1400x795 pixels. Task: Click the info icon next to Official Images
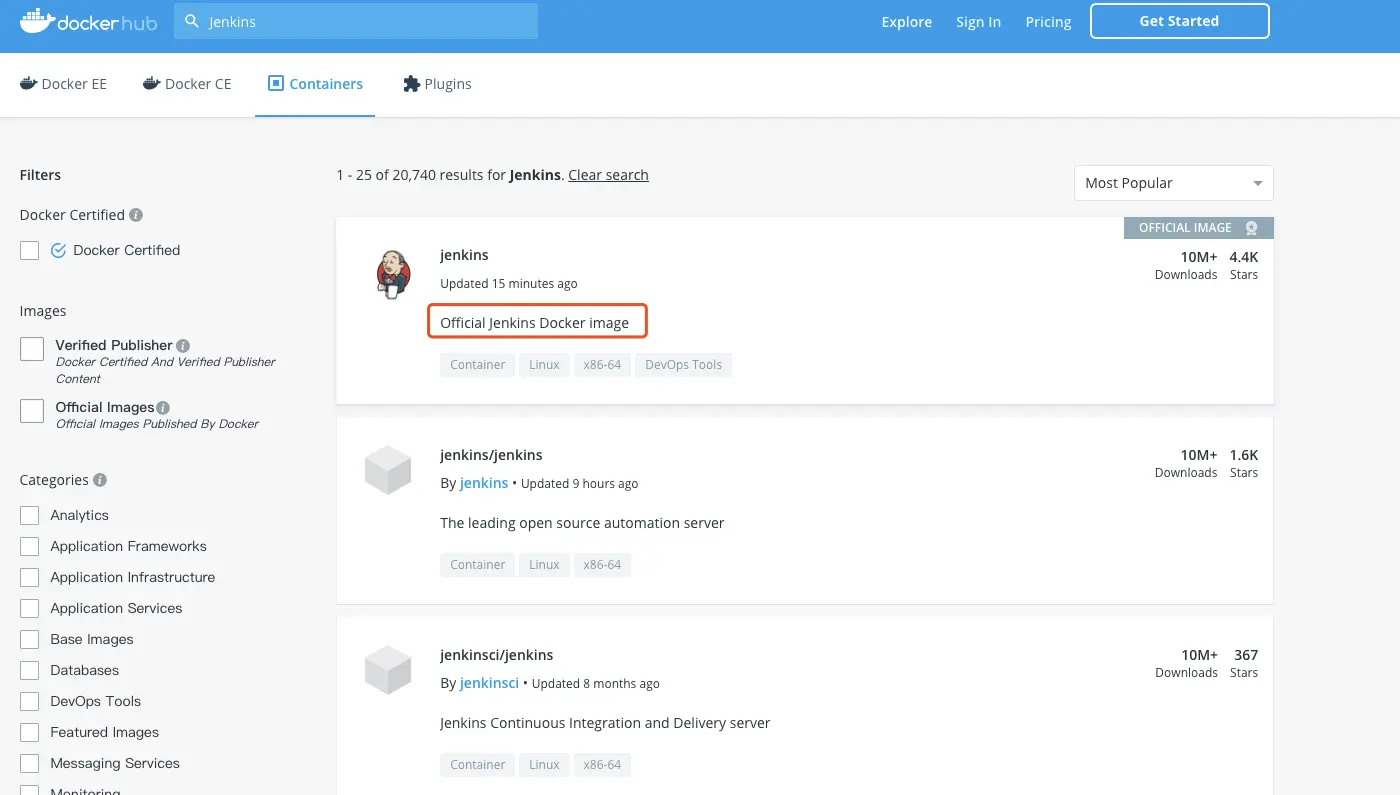[163, 407]
